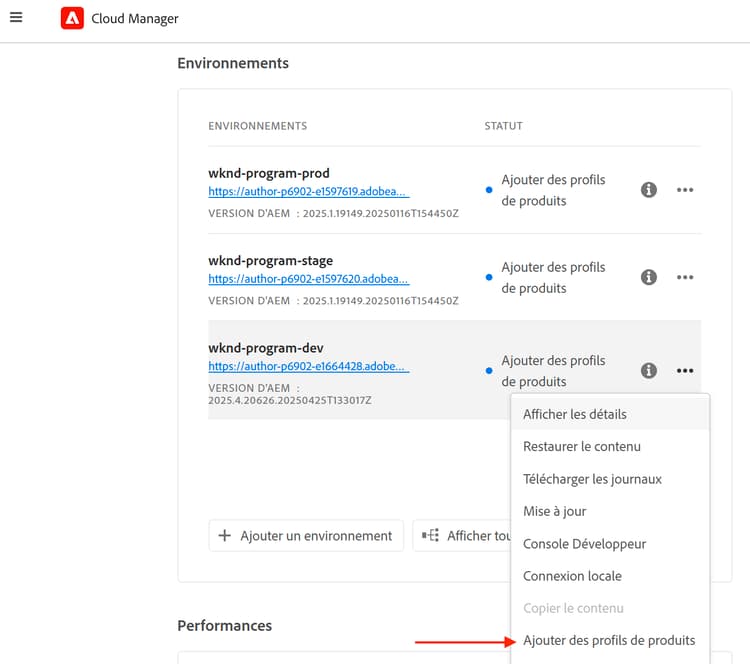Open more options for wknd-program-stage
The width and height of the screenshot is (750, 664).
pos(685,277)
